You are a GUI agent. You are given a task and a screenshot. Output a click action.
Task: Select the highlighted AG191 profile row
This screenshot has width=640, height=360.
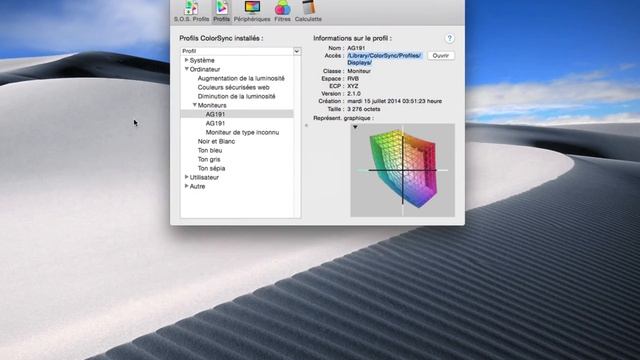click(x=237, y=114)
